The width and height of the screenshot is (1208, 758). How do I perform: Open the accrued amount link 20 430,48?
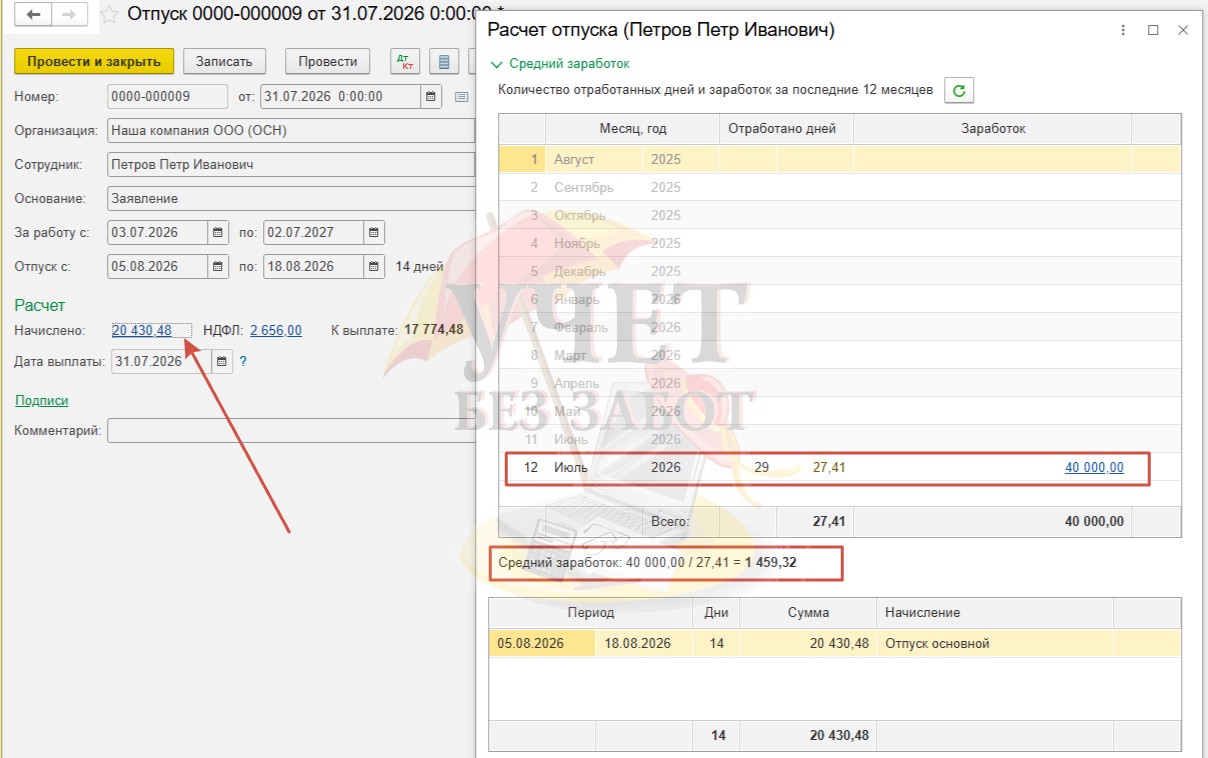click(x=142, y=330)
